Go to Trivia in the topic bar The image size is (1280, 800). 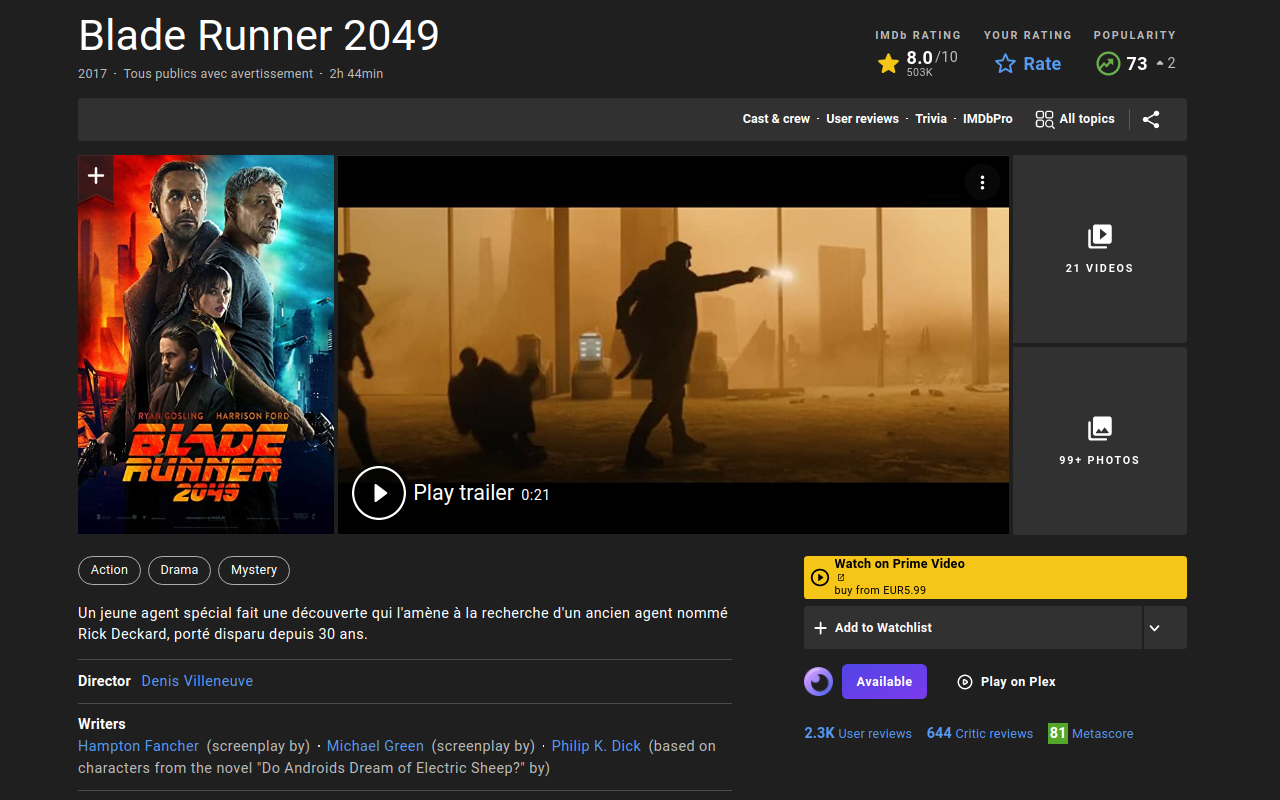[931, 119]
